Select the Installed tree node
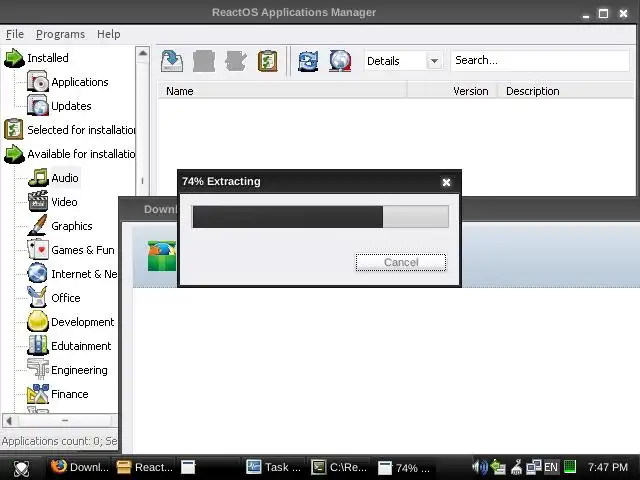 (x=48, y=58)
